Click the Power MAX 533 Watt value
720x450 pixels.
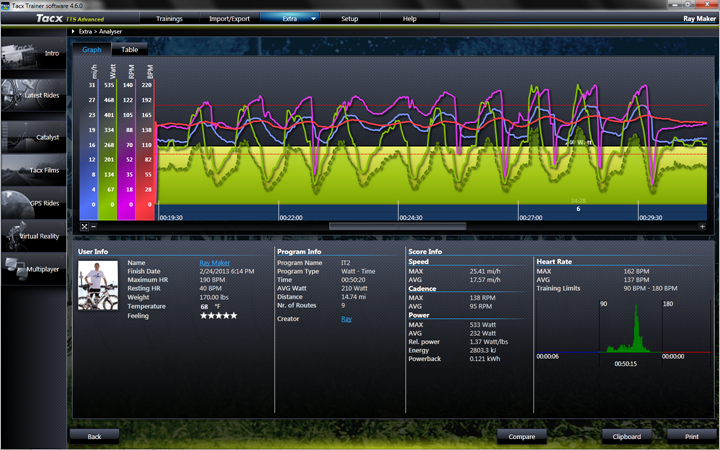pos(483,325)
